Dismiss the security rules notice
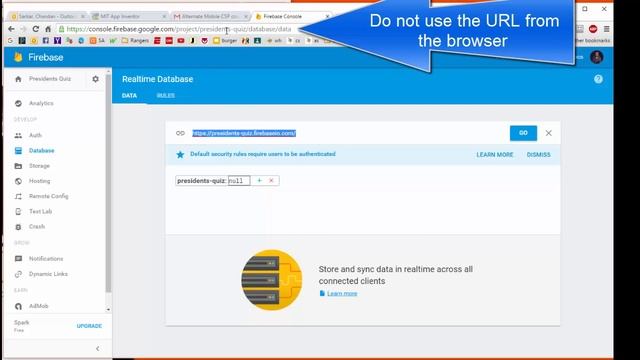The height and width of the screenshot is (360, 640). click(538, 155)
